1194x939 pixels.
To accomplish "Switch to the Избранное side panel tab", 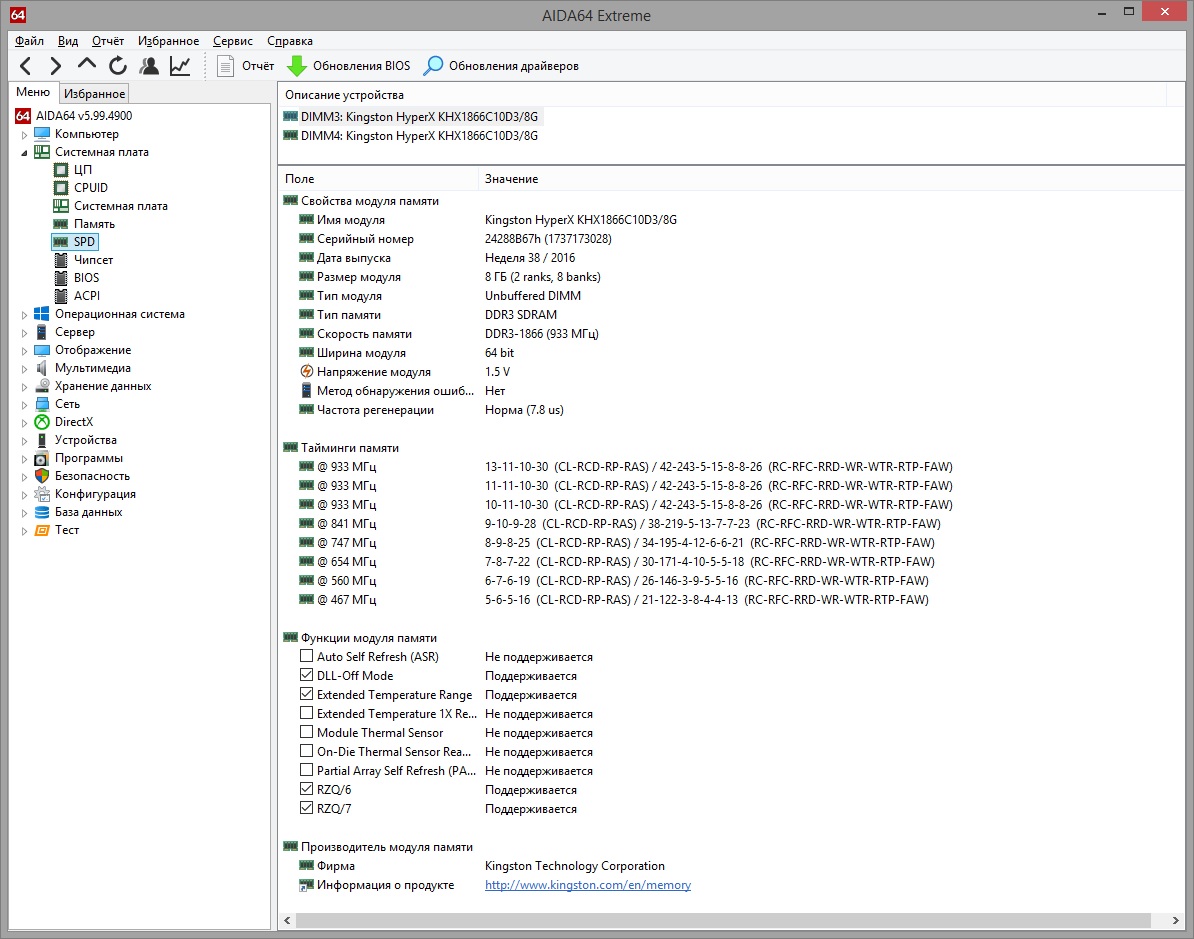I will tap(94, 94).
